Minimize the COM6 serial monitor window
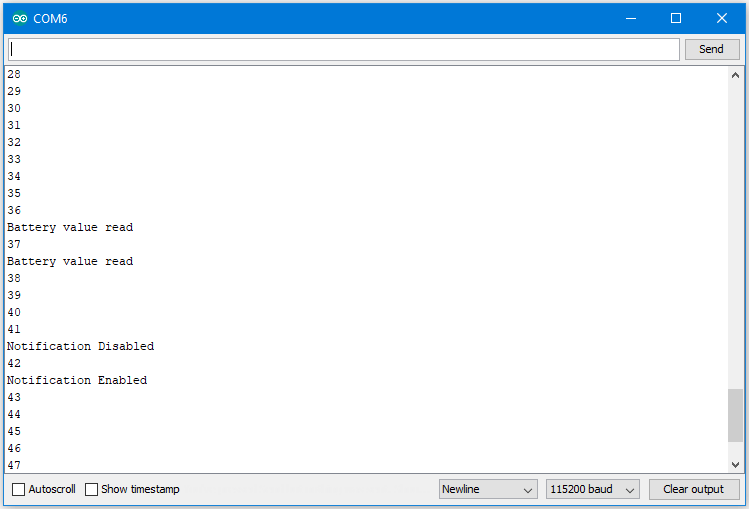Viewport: 749px width, 509px height. point(631,18)
